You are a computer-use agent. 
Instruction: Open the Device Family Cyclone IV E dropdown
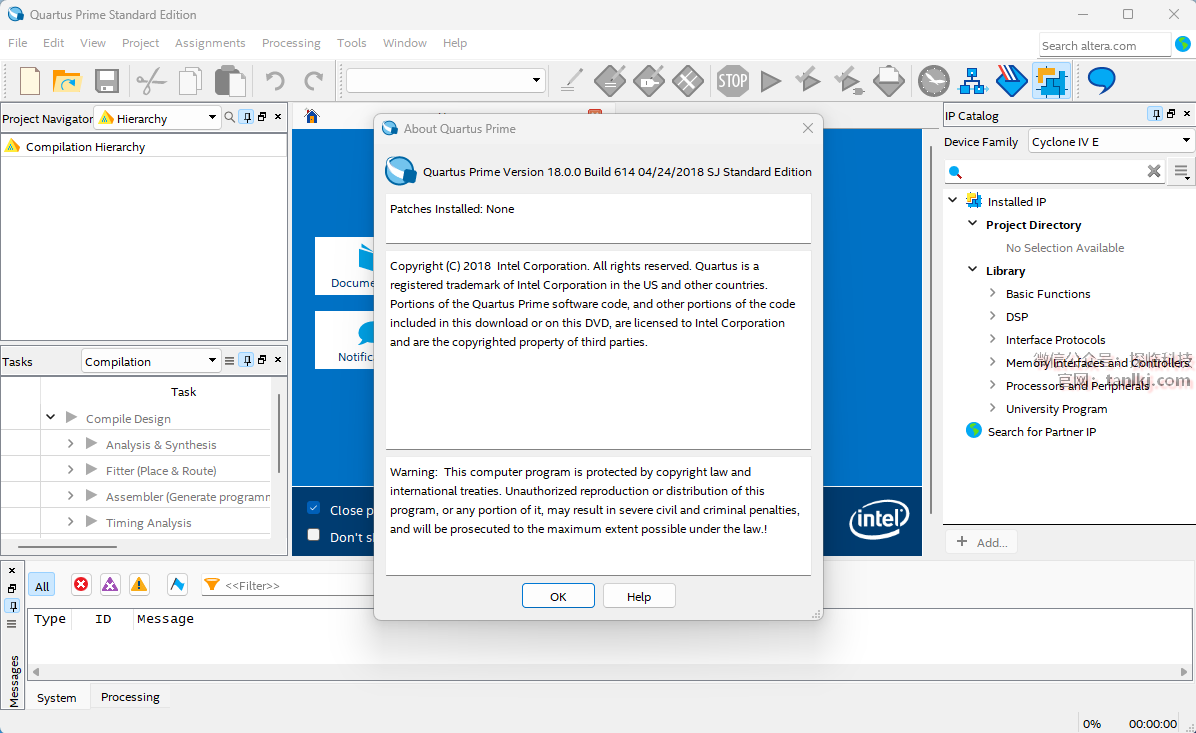point(1111,142)
